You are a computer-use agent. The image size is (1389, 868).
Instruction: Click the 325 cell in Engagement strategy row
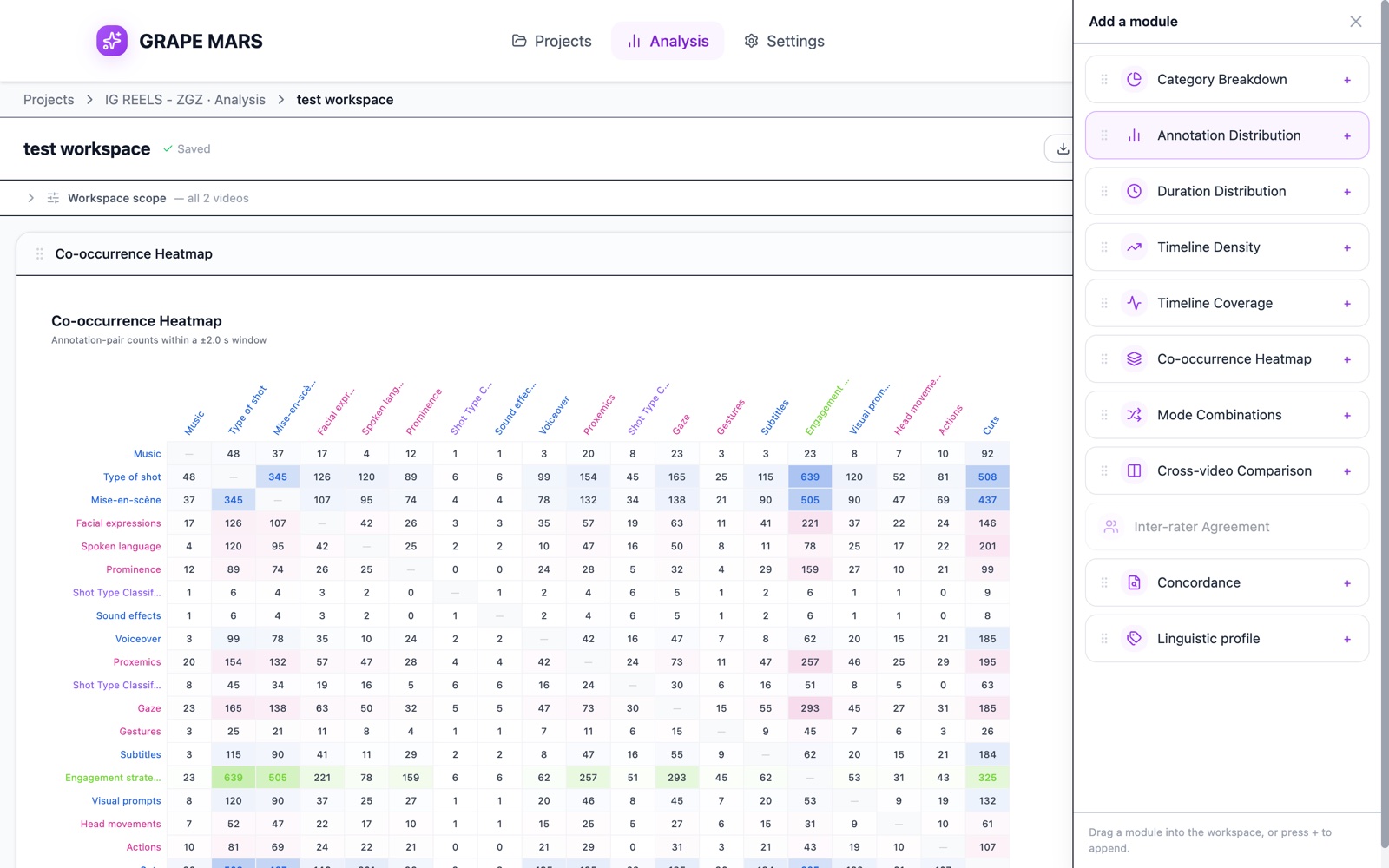pos(987,778)
